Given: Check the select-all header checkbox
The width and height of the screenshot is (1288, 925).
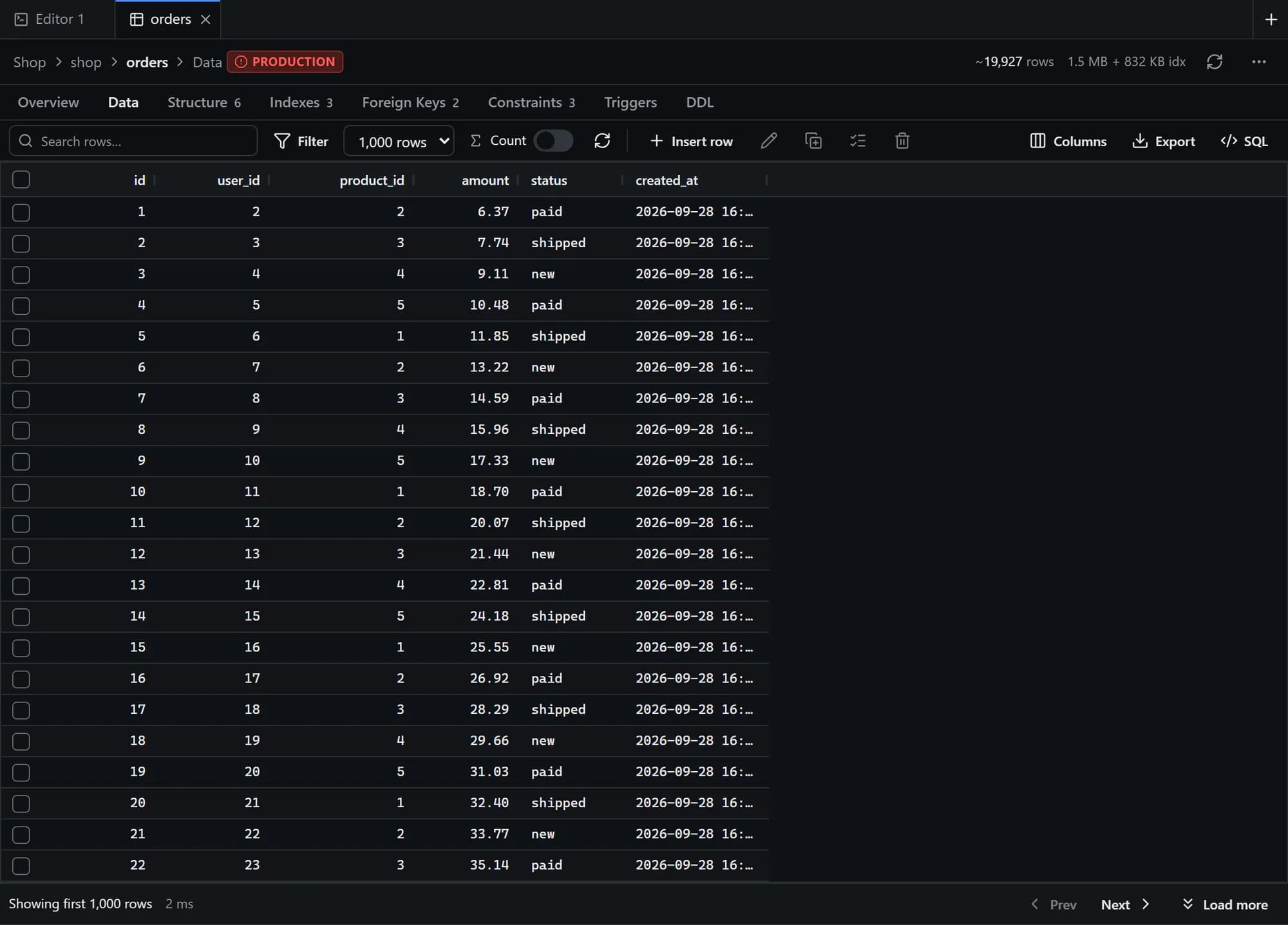Looking at the screenshot, I should (21, 180).
